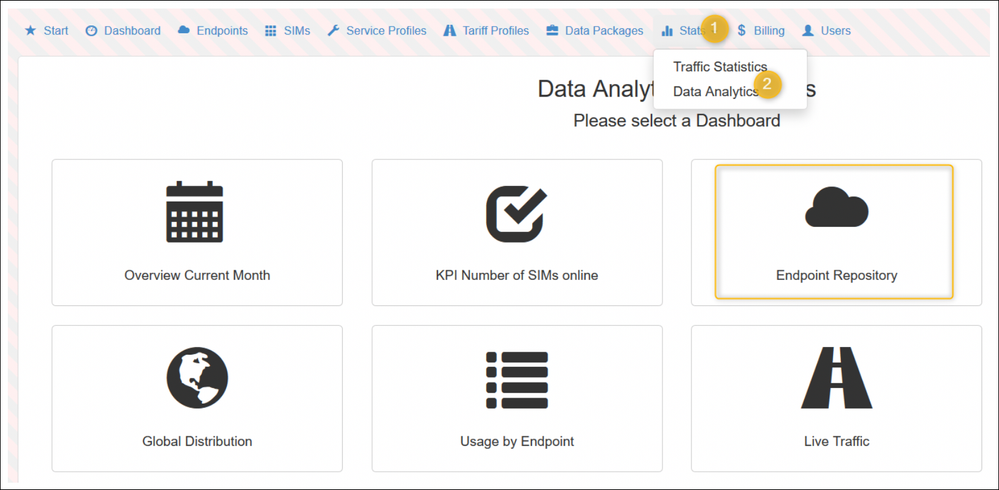Click the 'Please select a Dashboard' text
The width and height of the screenshot is (999, 490).
pos(677,120)
